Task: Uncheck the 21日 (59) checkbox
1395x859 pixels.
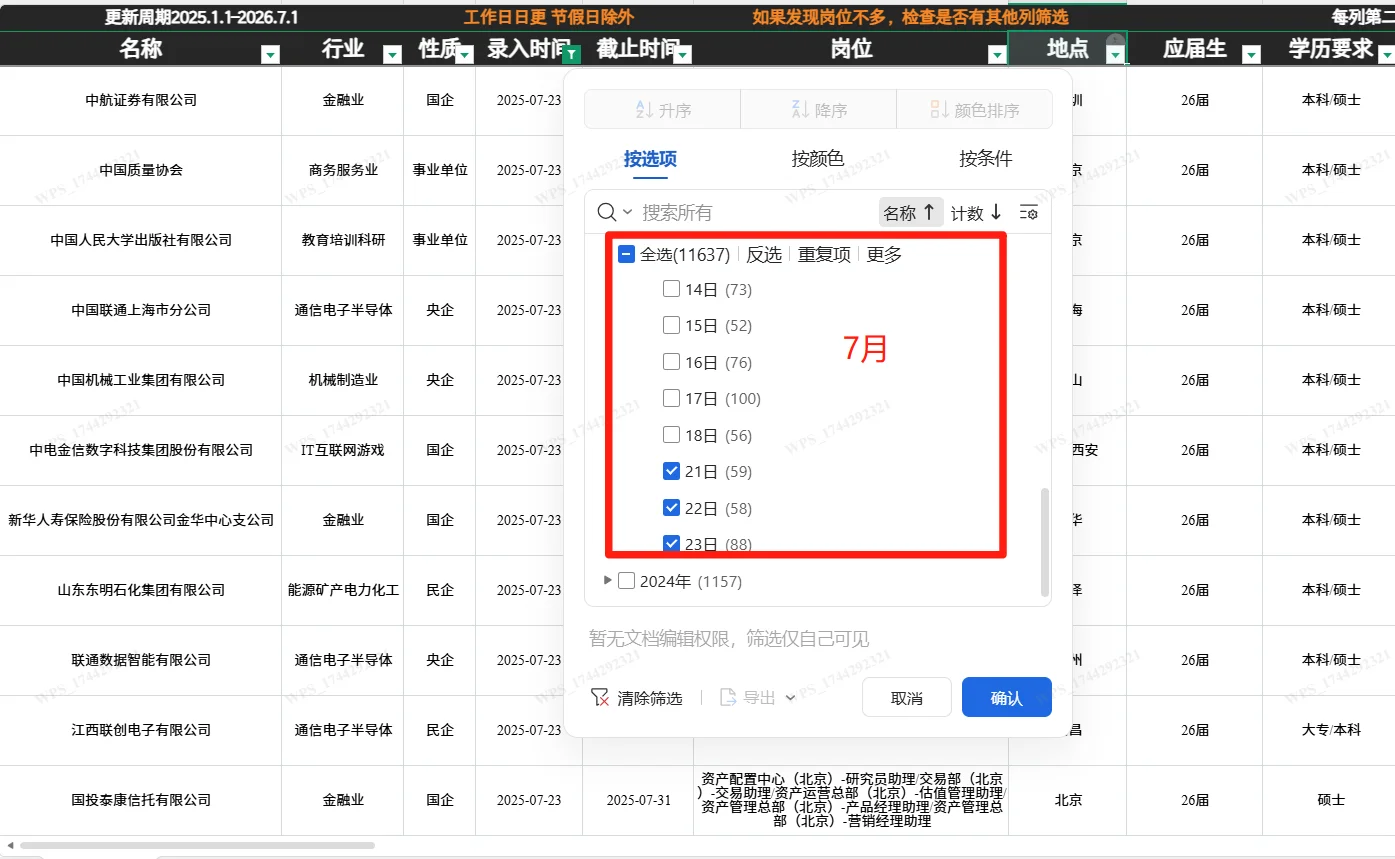Action: tap(671, 471)
